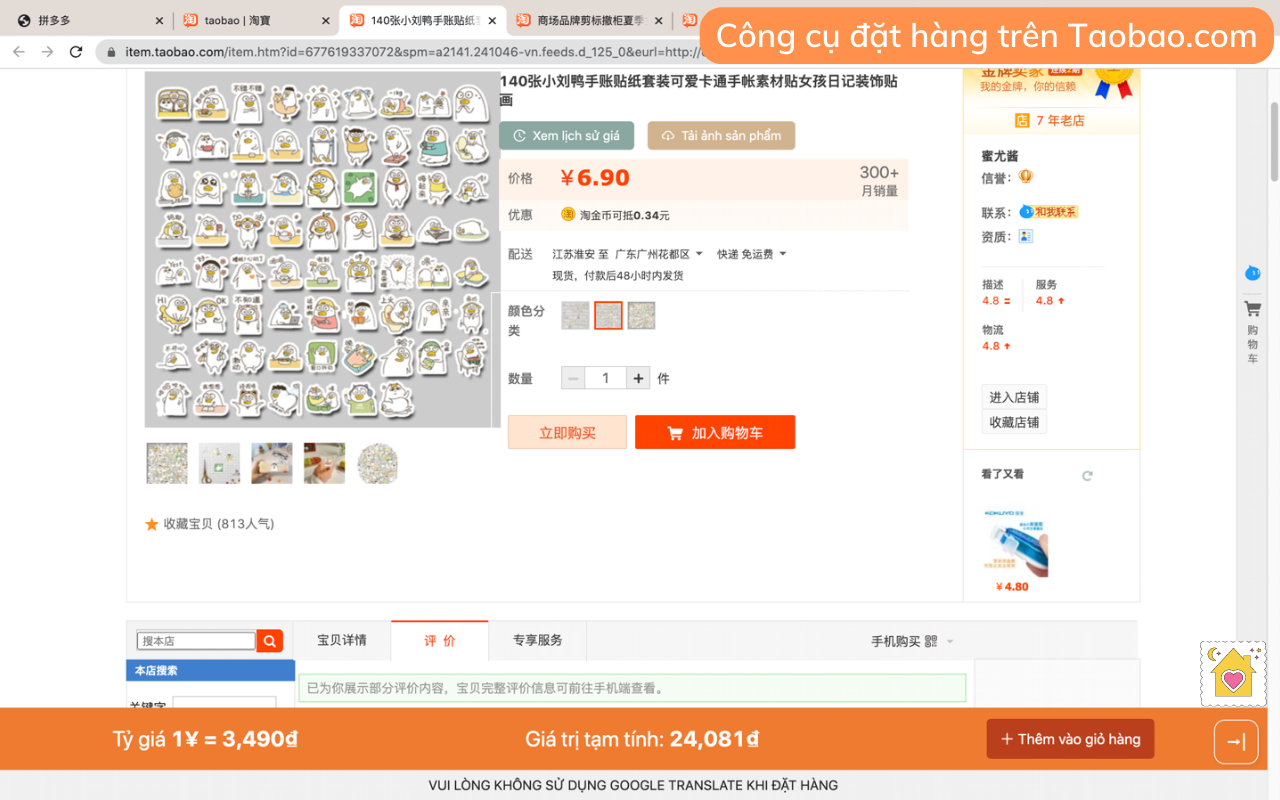Click the 和我联系 contact seller icon

click(1049, 211)
